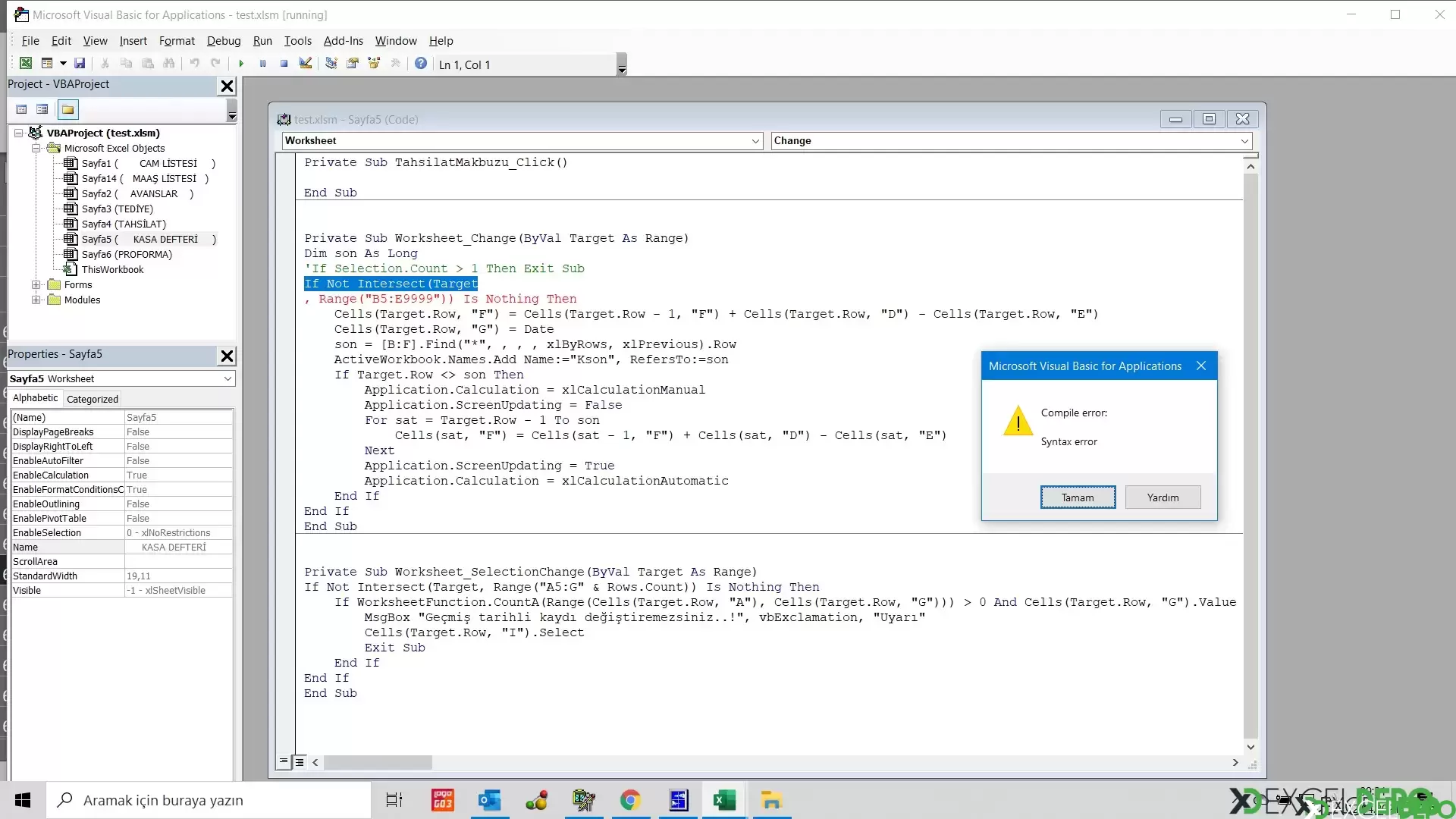This screenshot has width=1456, height=819.
Task: Toggle Design Mode toolbar icon
Action: pos(306,64)
